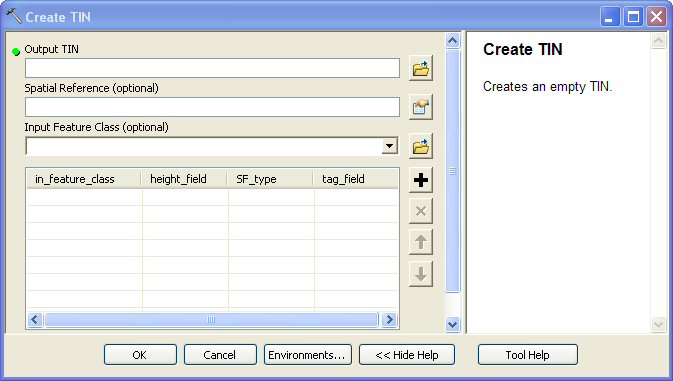
Task: Click the 'Spatial Reference (optional)' label
Action: 91,88
